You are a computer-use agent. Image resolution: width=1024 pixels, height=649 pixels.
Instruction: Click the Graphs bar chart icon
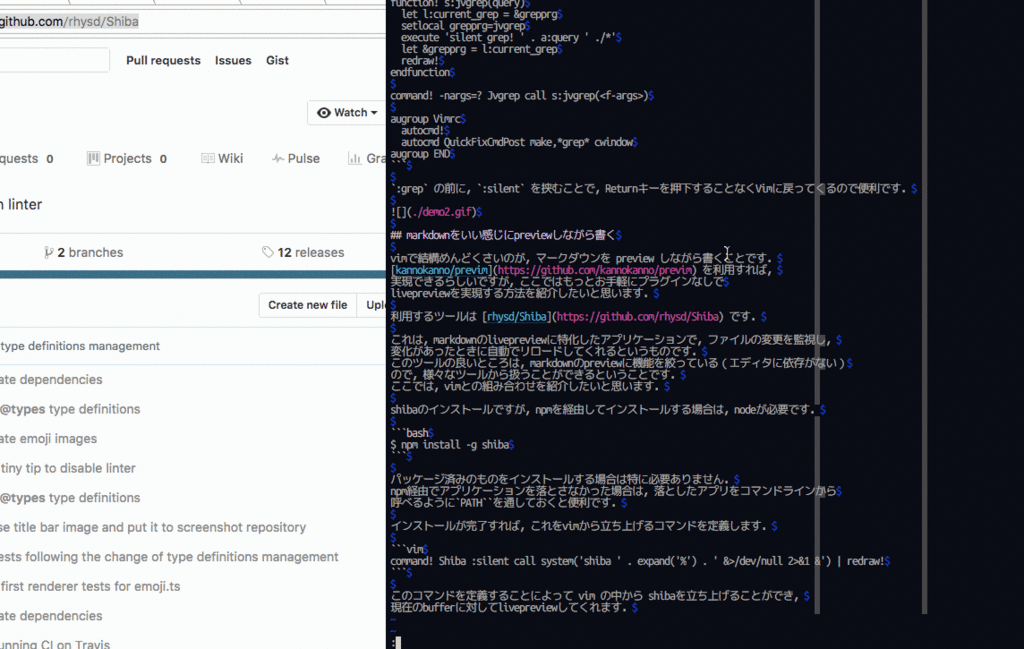(355, 158)
